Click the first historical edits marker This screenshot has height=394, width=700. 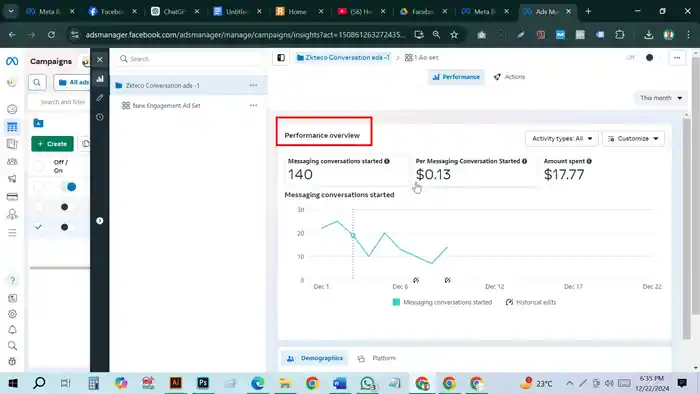coord(416,280)
